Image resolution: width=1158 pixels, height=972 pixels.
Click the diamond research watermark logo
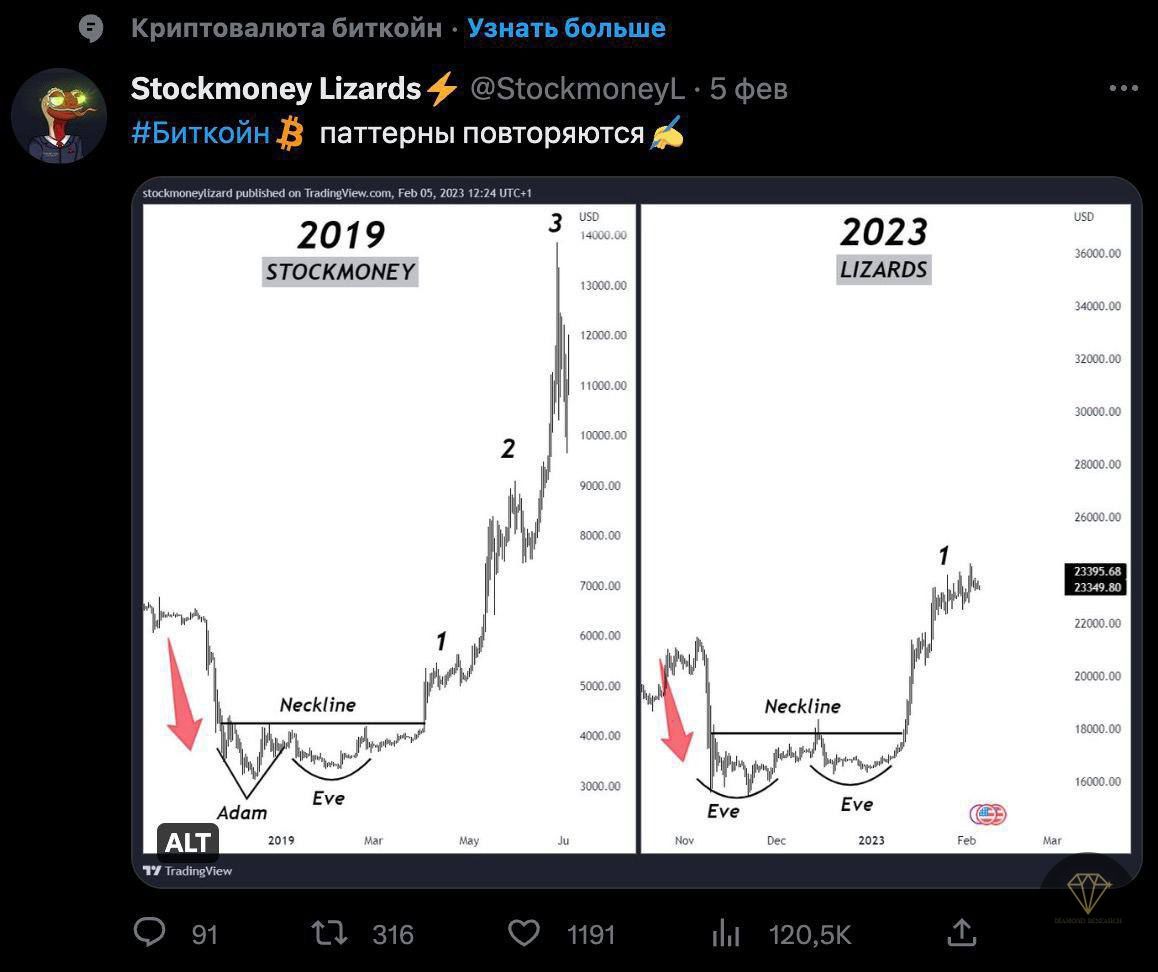click(x=1088, y=897)
